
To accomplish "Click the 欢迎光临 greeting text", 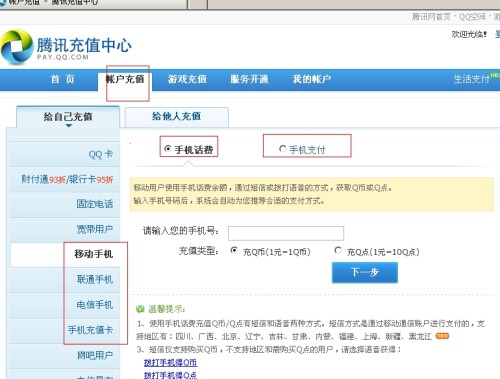I will pos(469,34).
